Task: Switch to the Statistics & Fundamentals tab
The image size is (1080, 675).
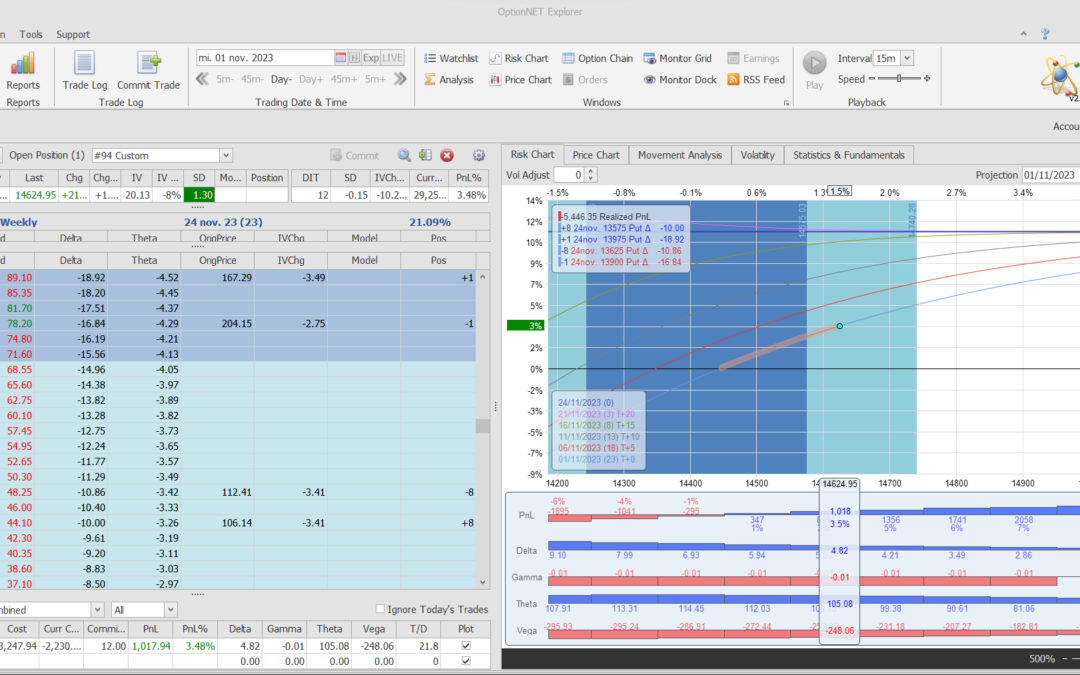Action: point(849,155)
